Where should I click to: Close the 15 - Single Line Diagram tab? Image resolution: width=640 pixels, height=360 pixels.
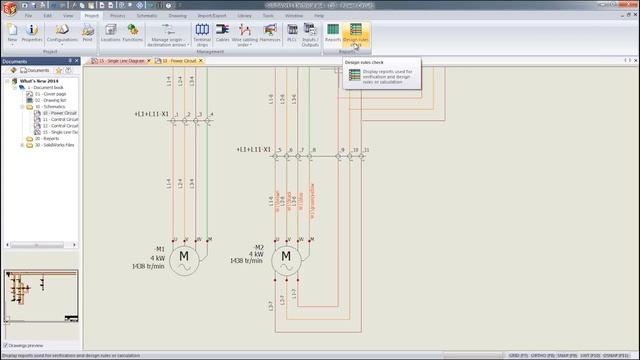tap(149, 61)
